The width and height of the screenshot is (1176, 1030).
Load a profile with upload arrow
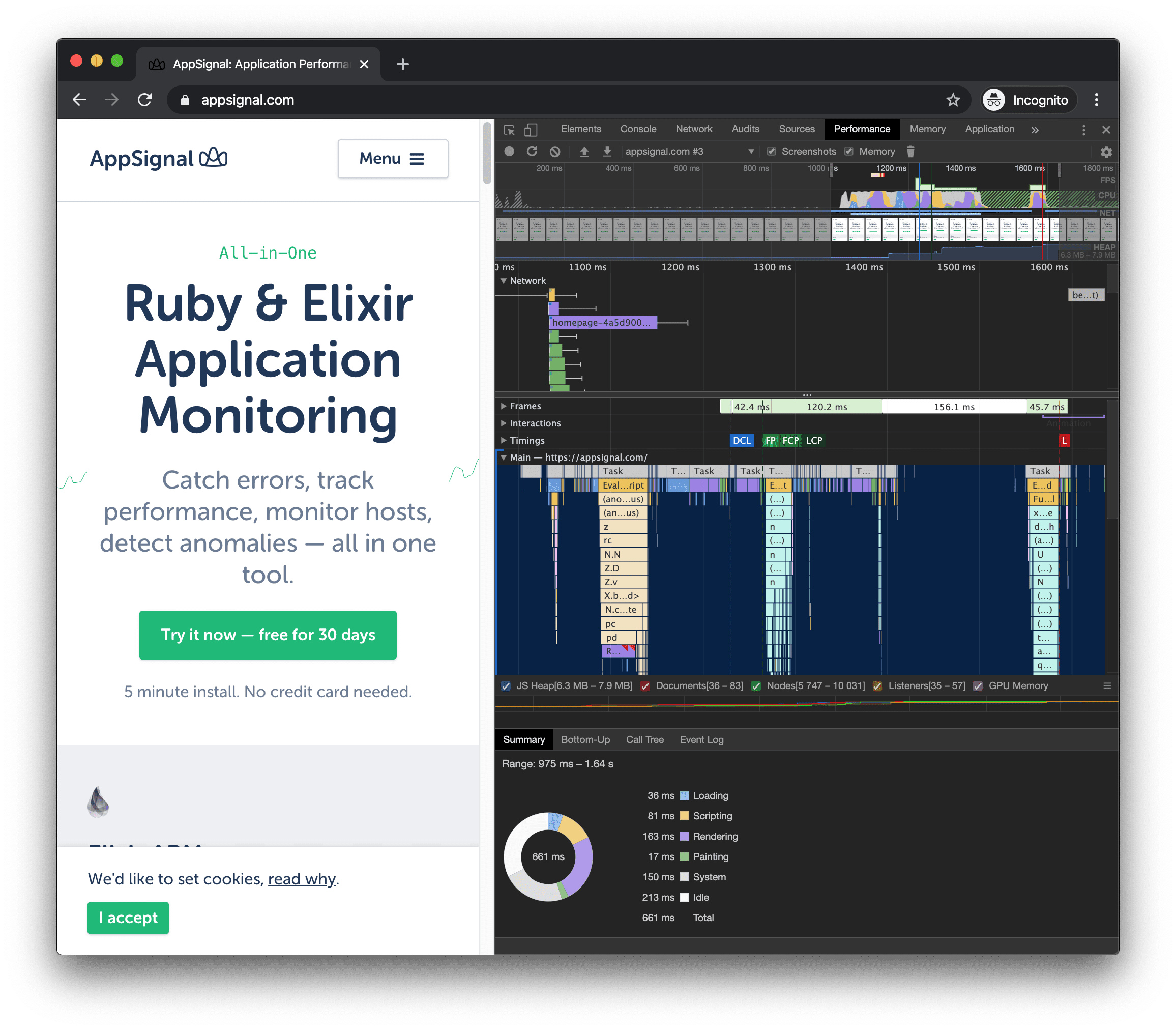(x=584, y=151)
